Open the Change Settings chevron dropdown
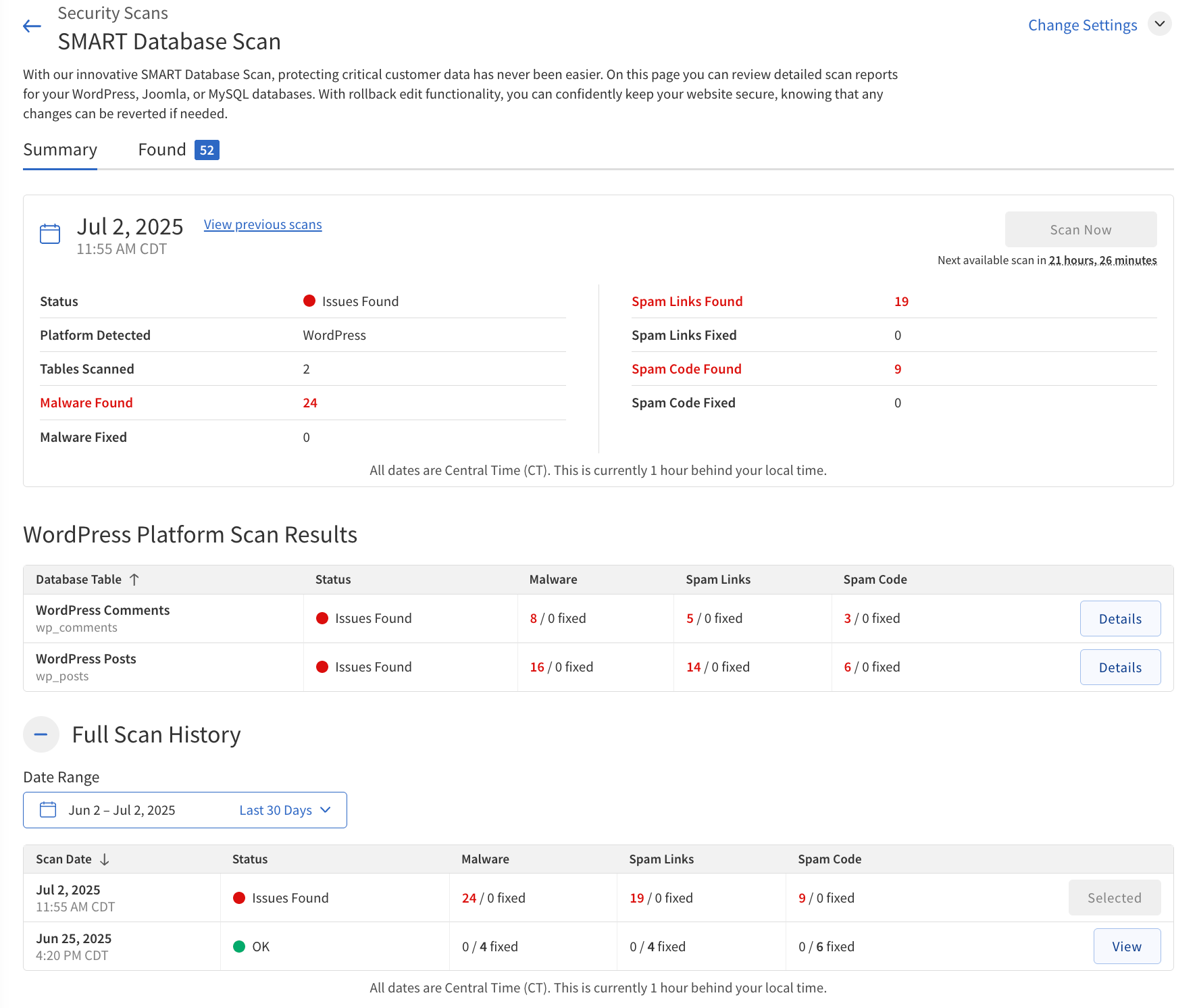This screenshot has height=1008, width=1197. click(1159, 24)
